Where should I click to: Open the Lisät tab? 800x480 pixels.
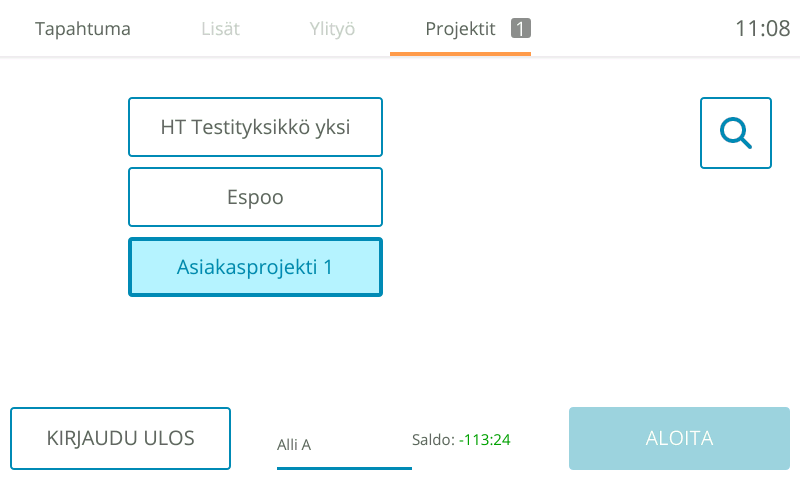point(220,29)
